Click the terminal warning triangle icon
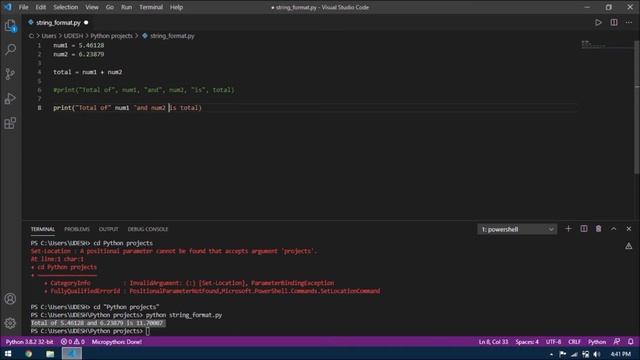This screenshot has width=640, height=360. point(629,246)
